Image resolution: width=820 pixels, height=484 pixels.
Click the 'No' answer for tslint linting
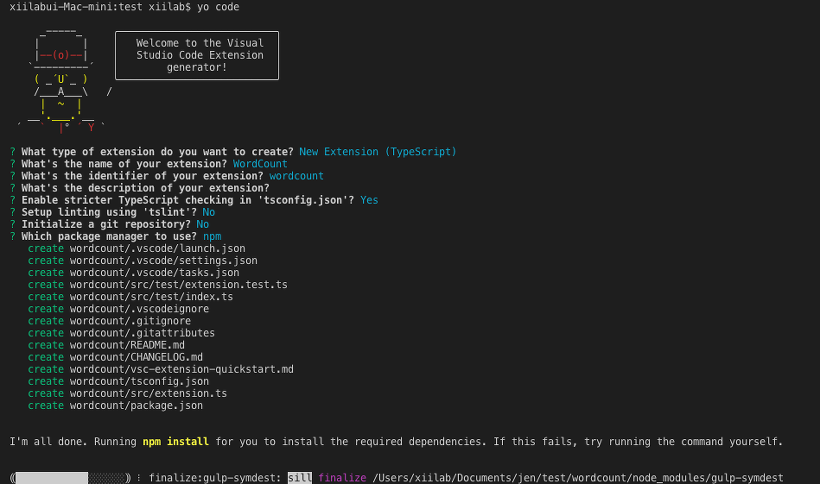(209, 212)
